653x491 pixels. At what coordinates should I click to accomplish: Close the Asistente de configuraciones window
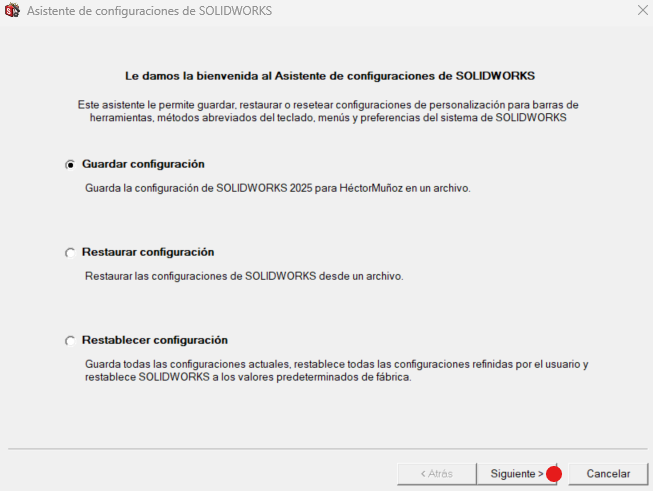coord(643,10)
